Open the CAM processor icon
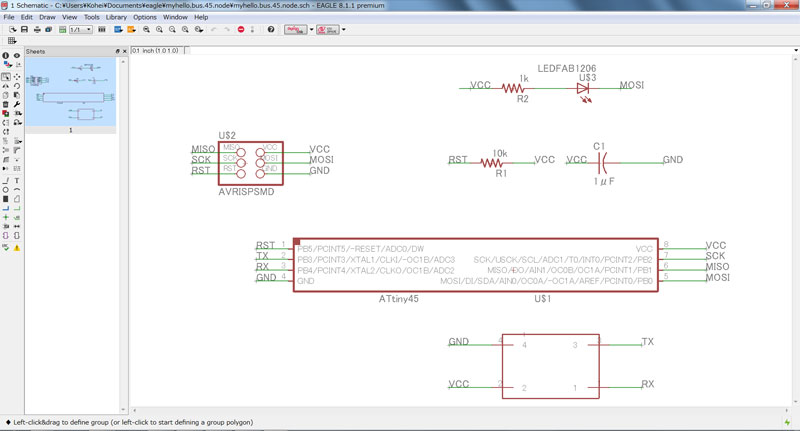The image size is (800, 431). [x=48, y=30]
